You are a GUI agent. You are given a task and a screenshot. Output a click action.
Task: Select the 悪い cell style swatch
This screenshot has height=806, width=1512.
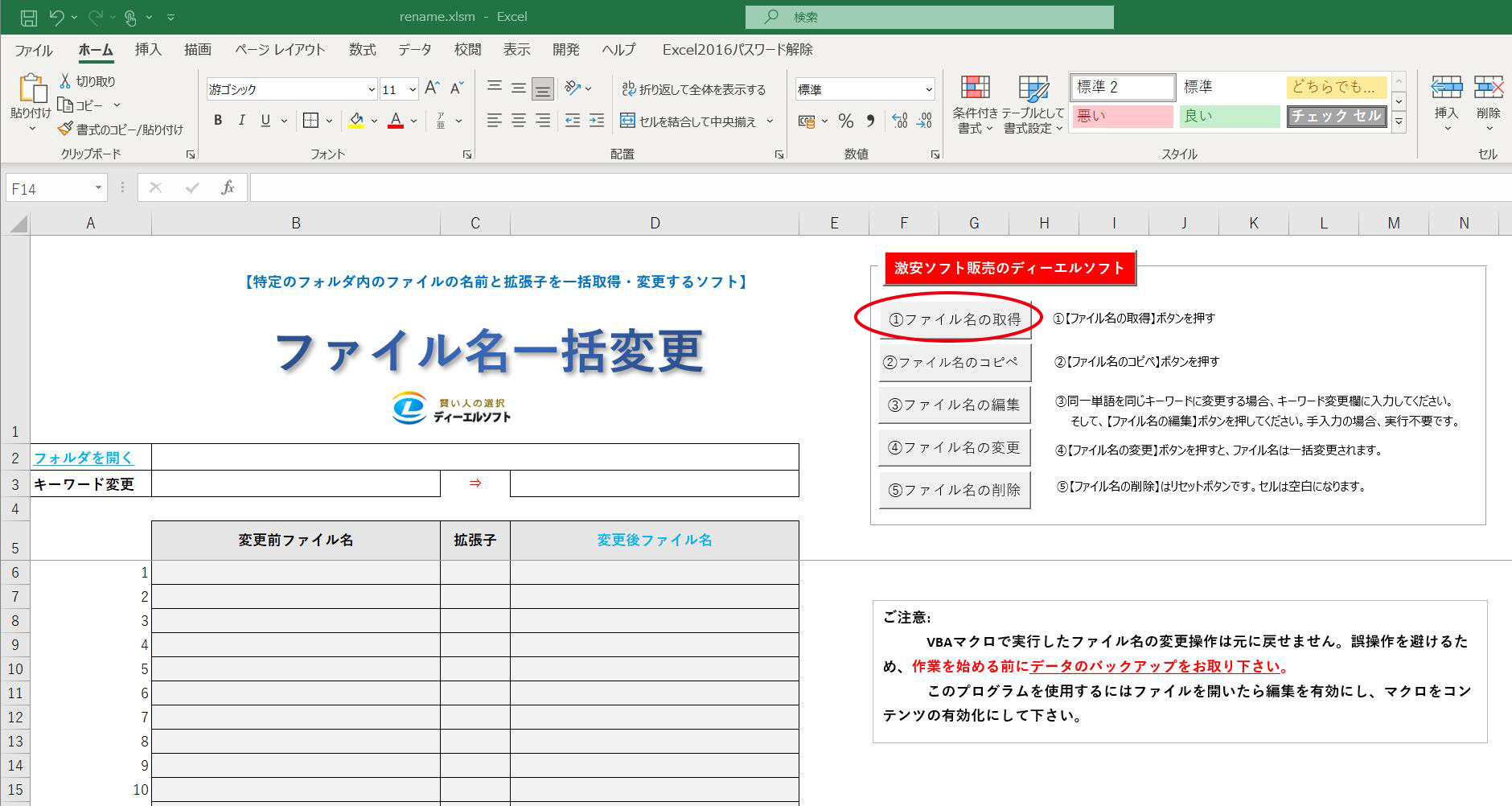pyautogui.click(x=1123, y=117)
